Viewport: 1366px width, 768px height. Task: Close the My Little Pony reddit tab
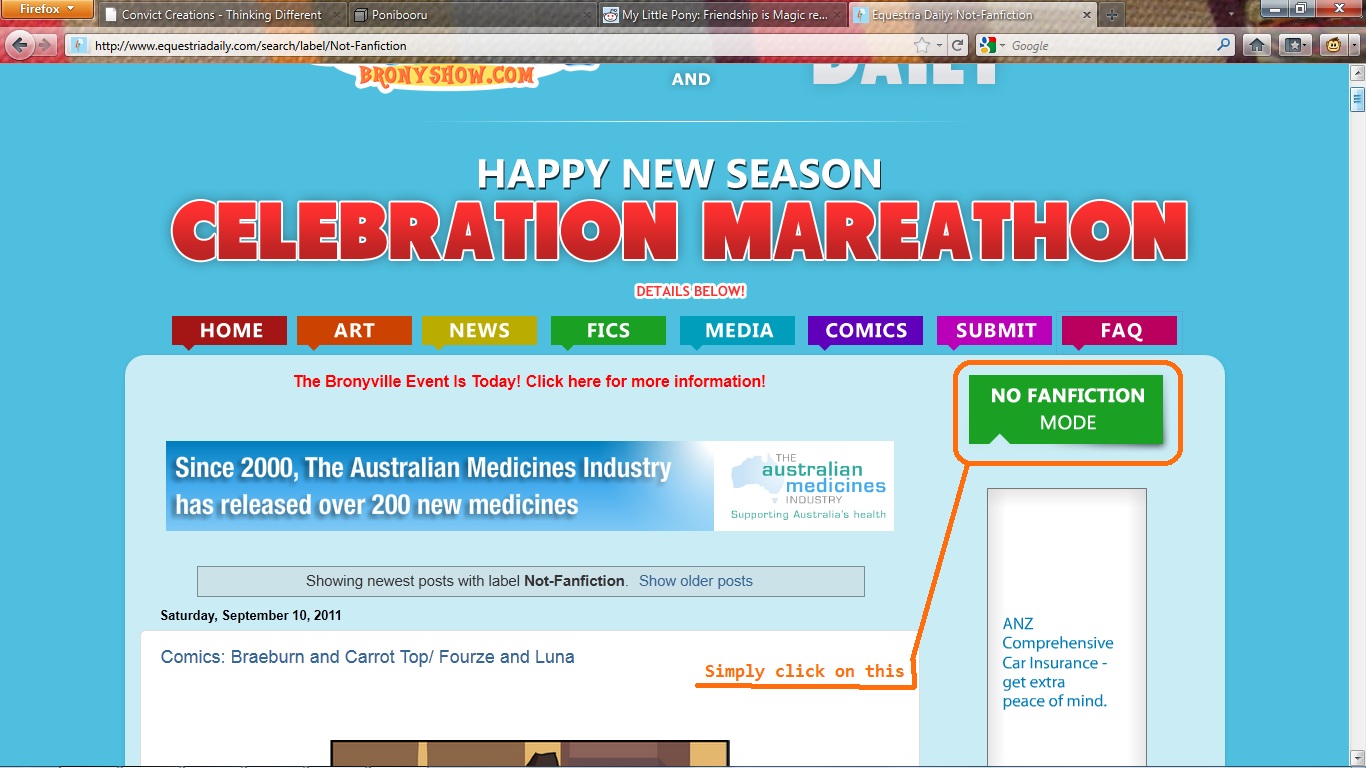tap(834, 15)
